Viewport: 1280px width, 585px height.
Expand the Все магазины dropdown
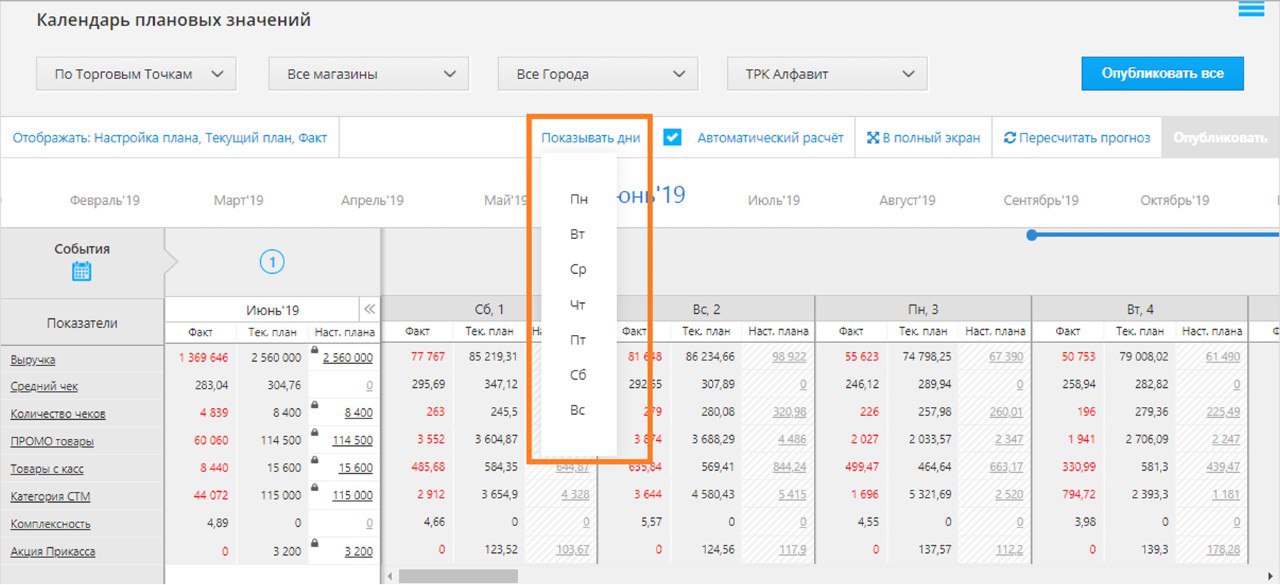(x=368, y=74)
